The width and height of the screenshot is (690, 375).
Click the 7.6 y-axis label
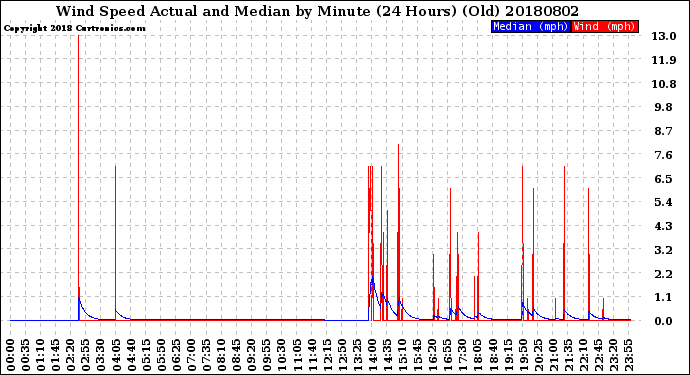(664, 155)
